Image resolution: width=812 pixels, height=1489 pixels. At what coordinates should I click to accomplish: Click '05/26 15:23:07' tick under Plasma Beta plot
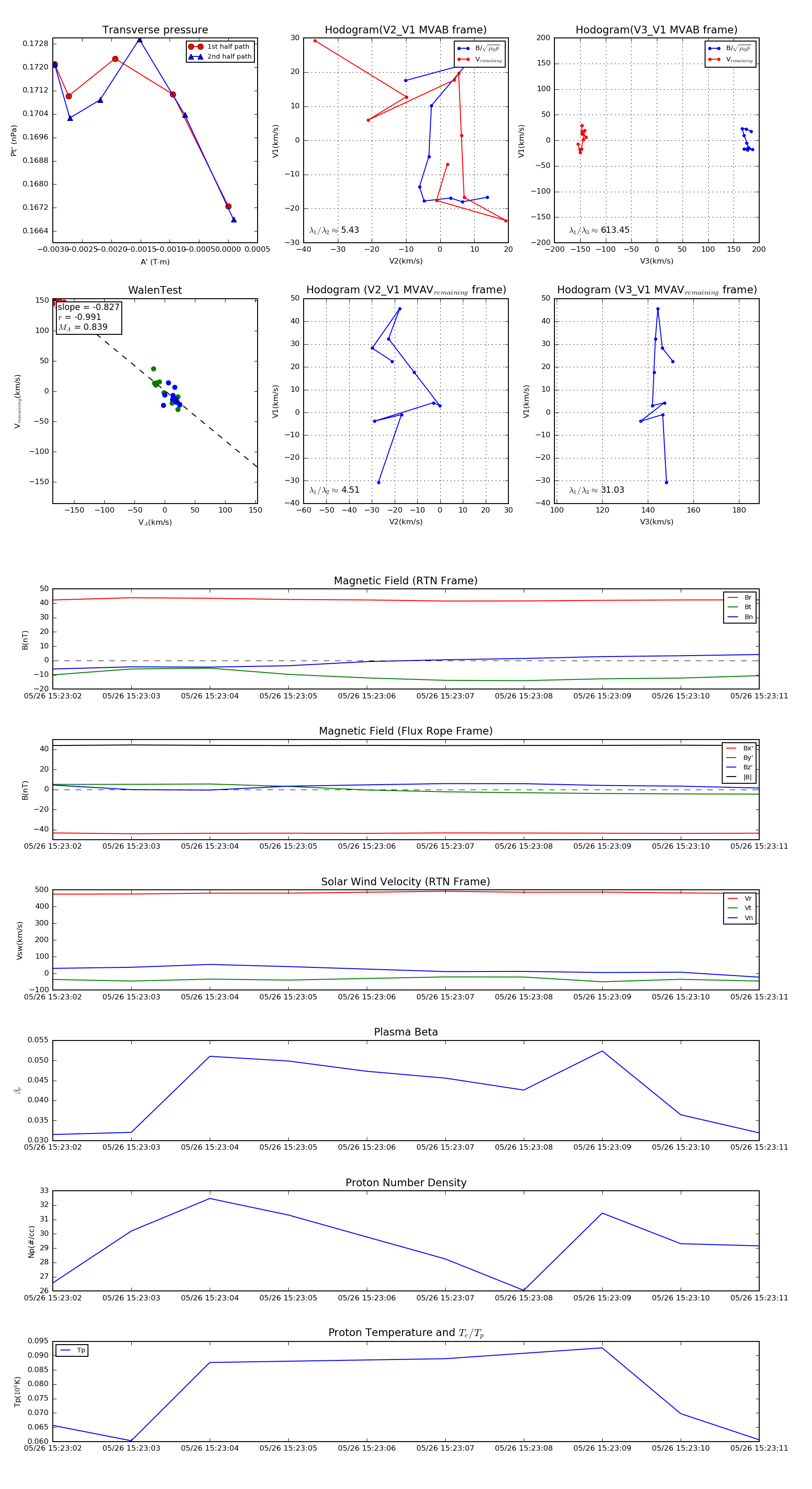[x=445, y=1147]
